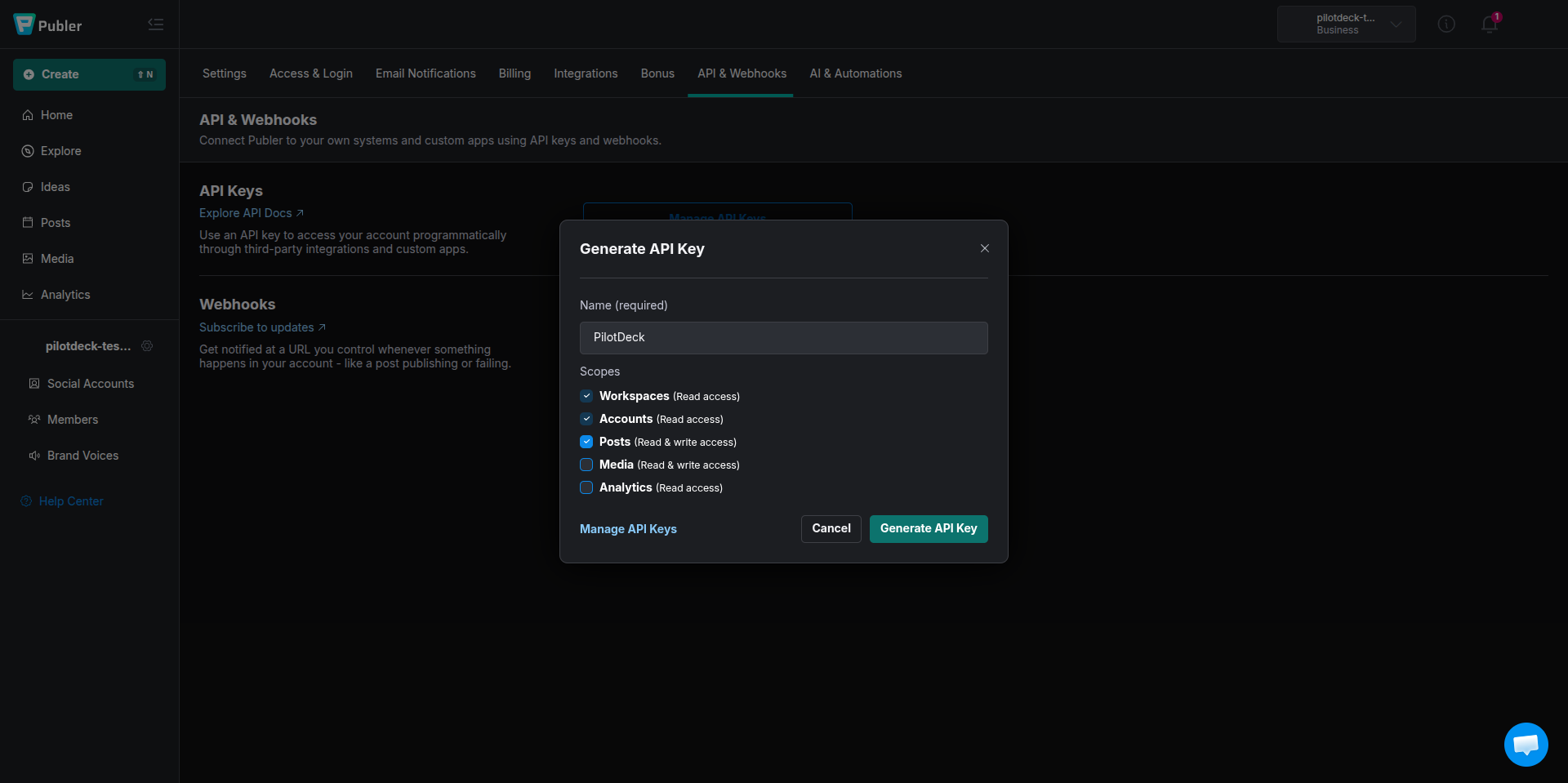Open the live chat bubble
1568x783 pixels.
click(1526, 745)
